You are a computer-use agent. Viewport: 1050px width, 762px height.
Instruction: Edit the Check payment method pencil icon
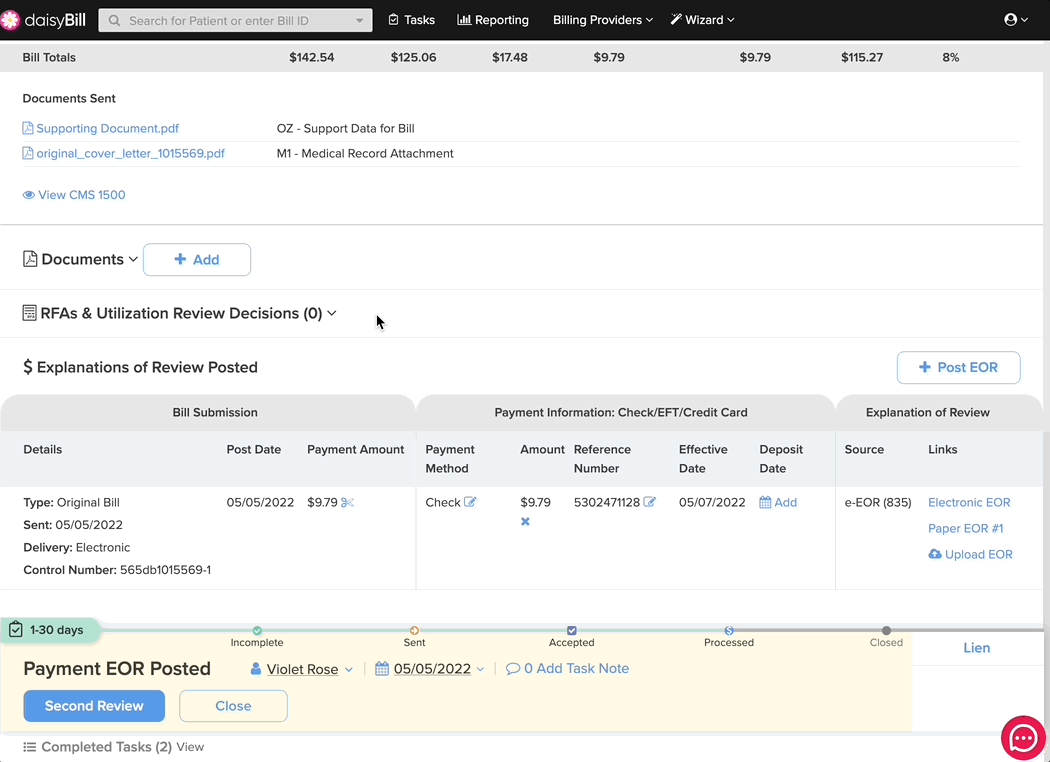pos(470,502)
